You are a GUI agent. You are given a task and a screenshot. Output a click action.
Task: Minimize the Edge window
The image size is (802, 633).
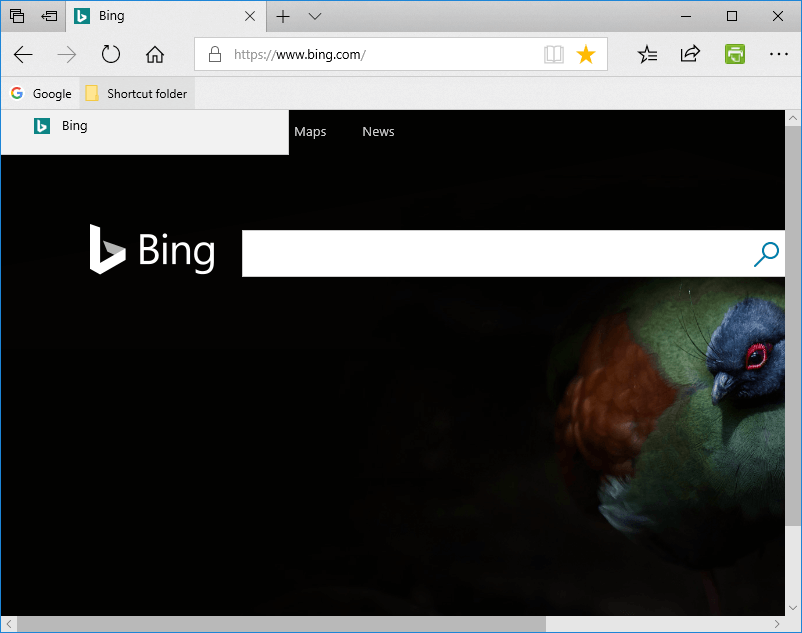point(686,16)
